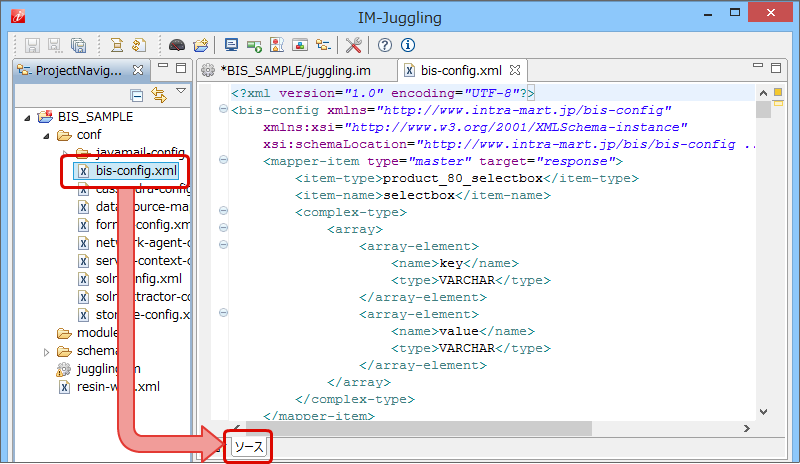Image resolution: width=800 pixels, height=464 pixels.
Task: Fold the array element
Action: click(x=223, y=228)
